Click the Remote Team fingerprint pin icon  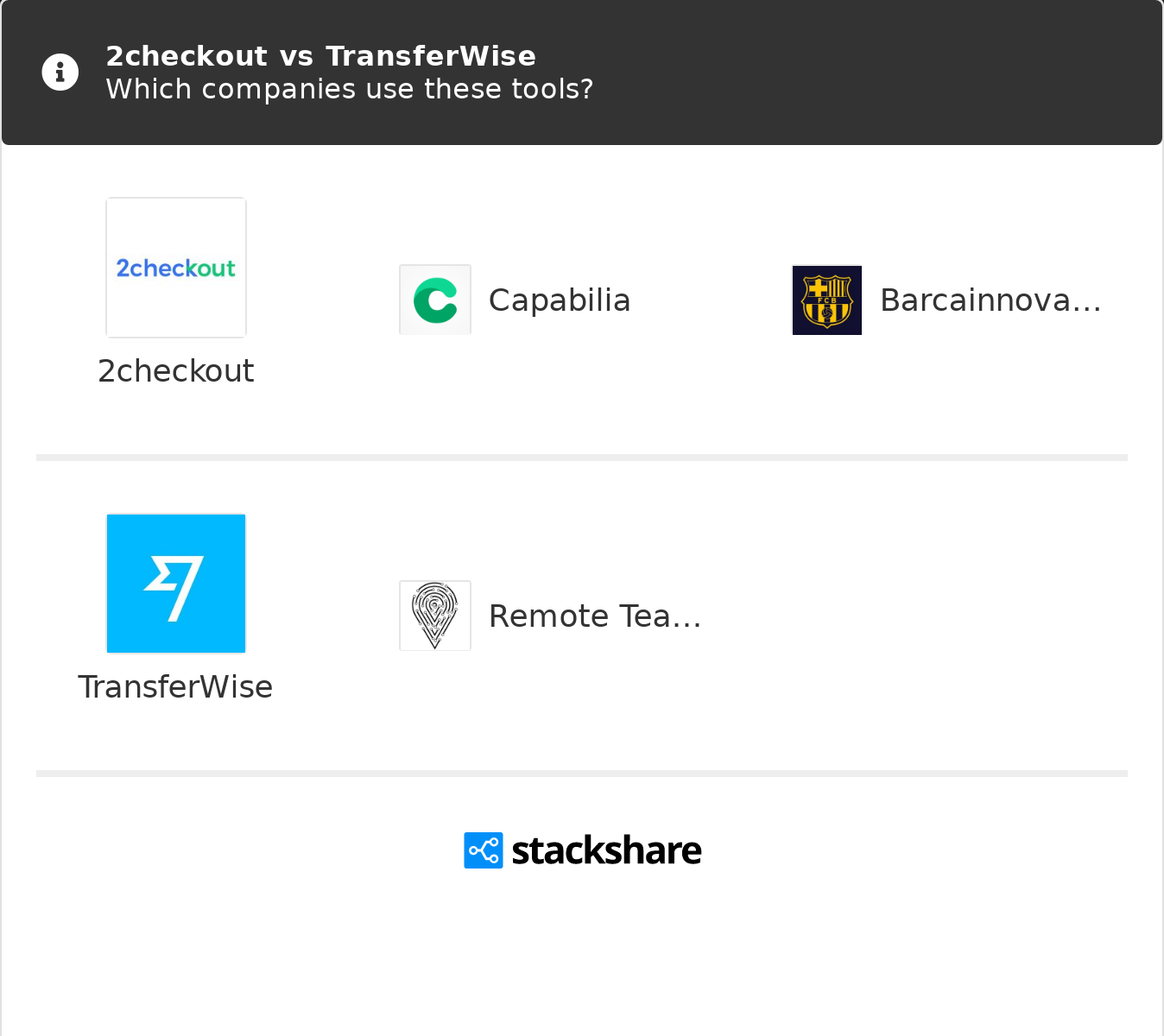pyautogui.click(x=435, y=616)
